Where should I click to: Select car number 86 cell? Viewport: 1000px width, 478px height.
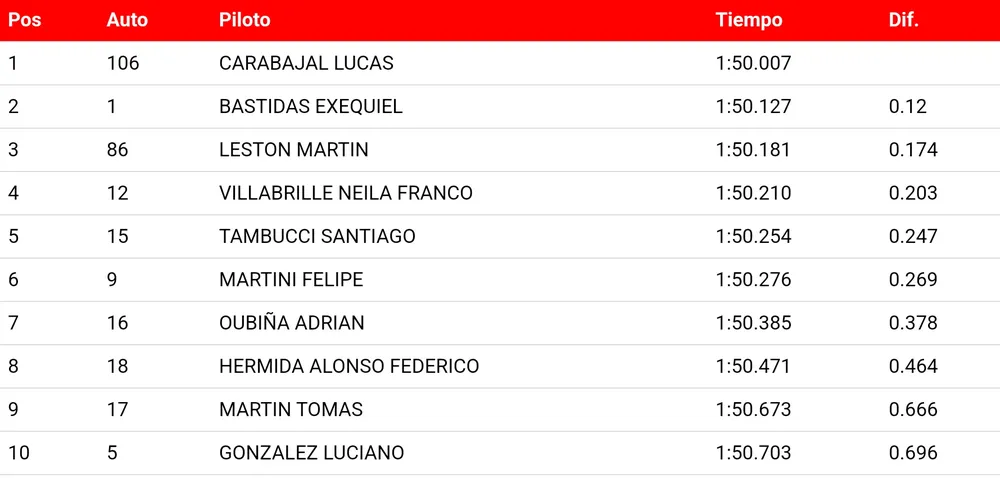[x=118, y=150]
